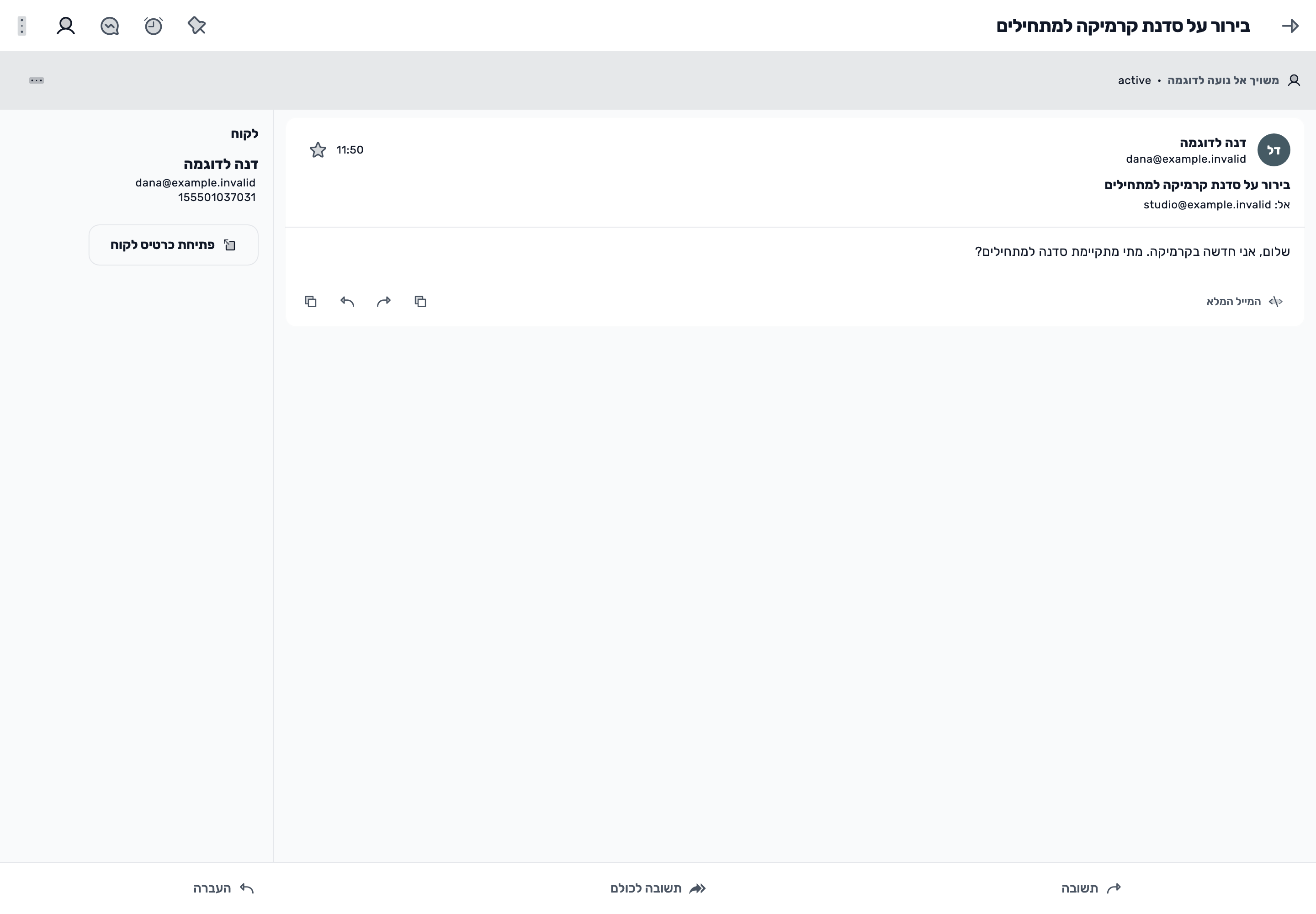The image size is (1316, 914).
Task: Open the chat bubble status icon
Action: pos(109,26)
